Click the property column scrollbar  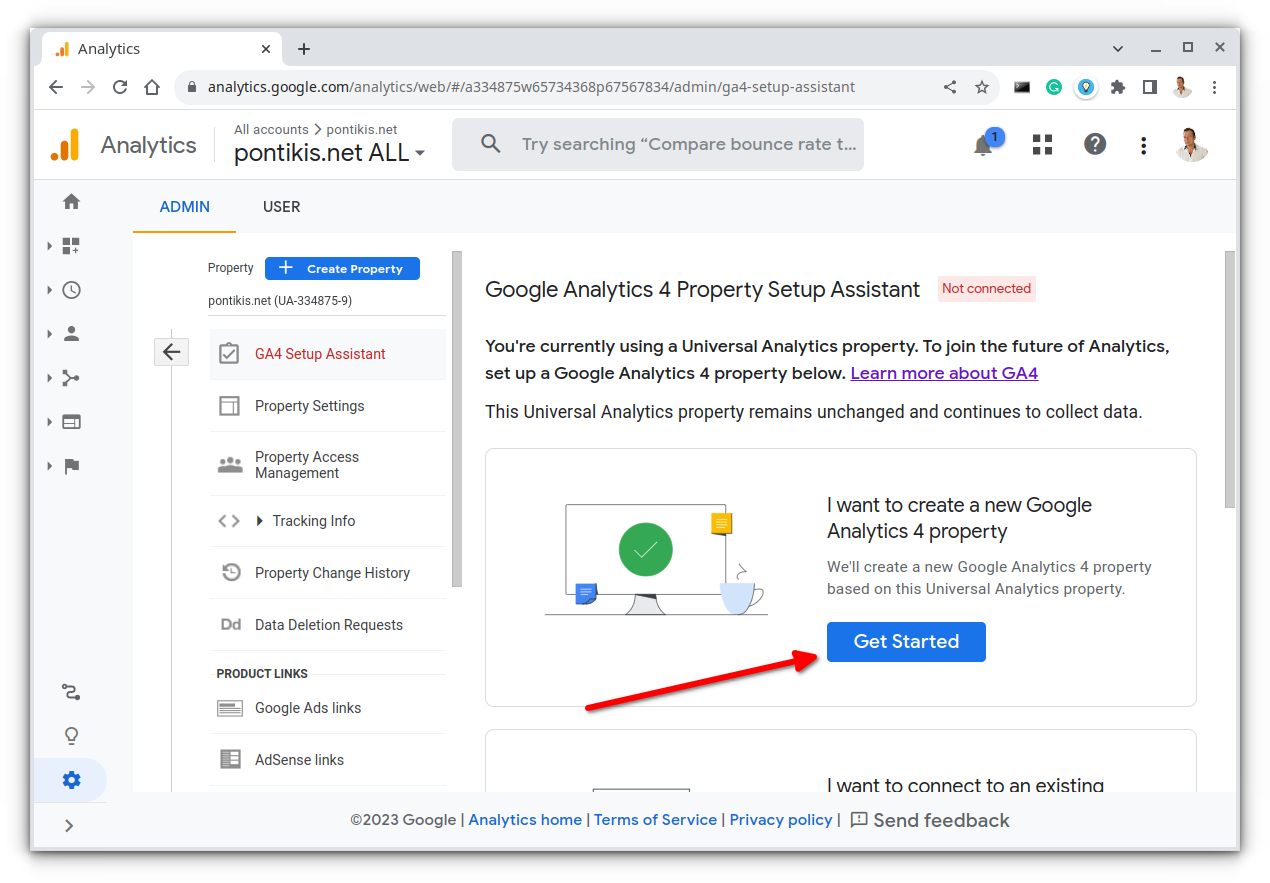coord(457,418)
